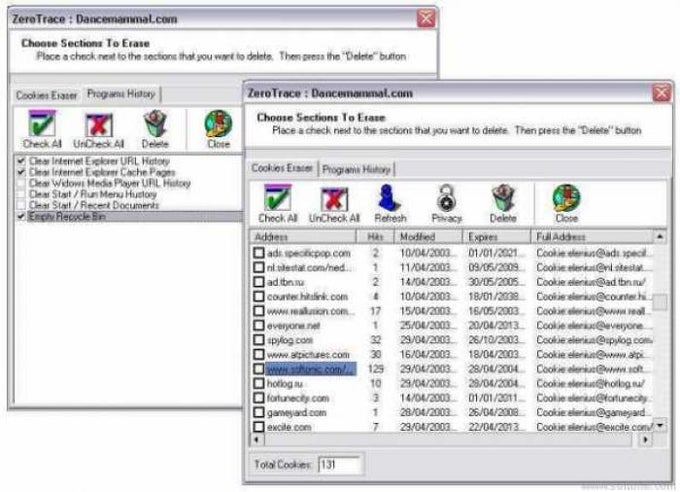
Task: Sort cookies by Hits column header
Action: tap(375, 236)
